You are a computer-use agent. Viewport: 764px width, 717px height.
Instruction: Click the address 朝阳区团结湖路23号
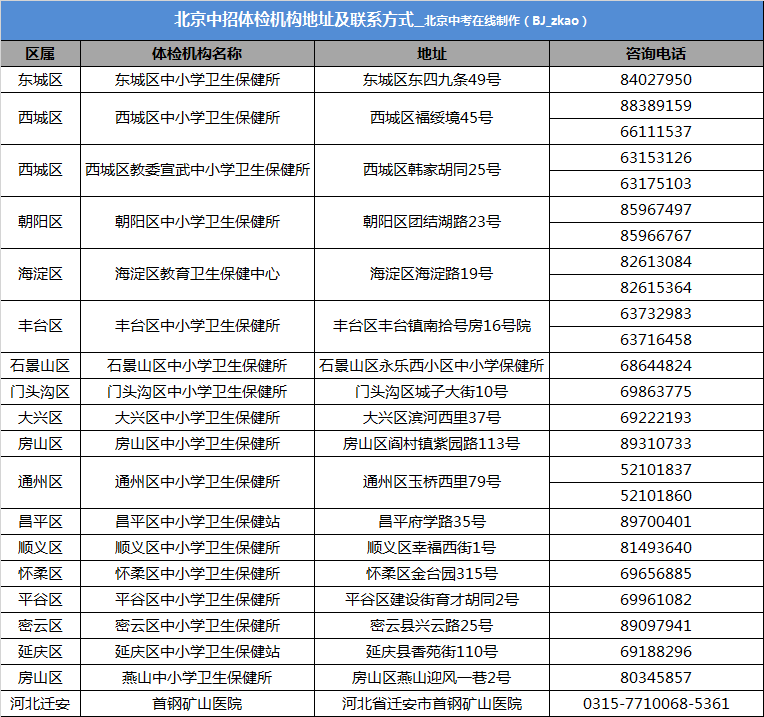click(432, 222)
